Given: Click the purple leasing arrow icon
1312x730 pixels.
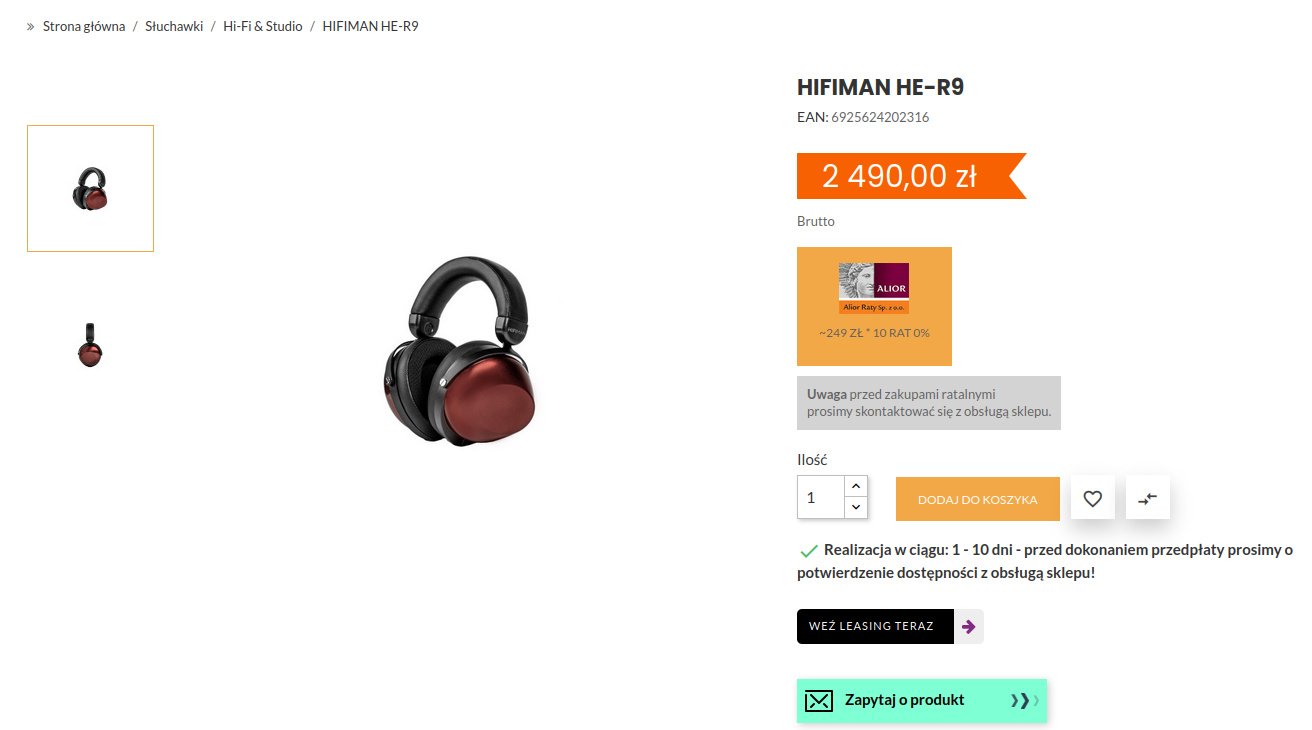Looking at the screenshot, I should coord(968,627).
